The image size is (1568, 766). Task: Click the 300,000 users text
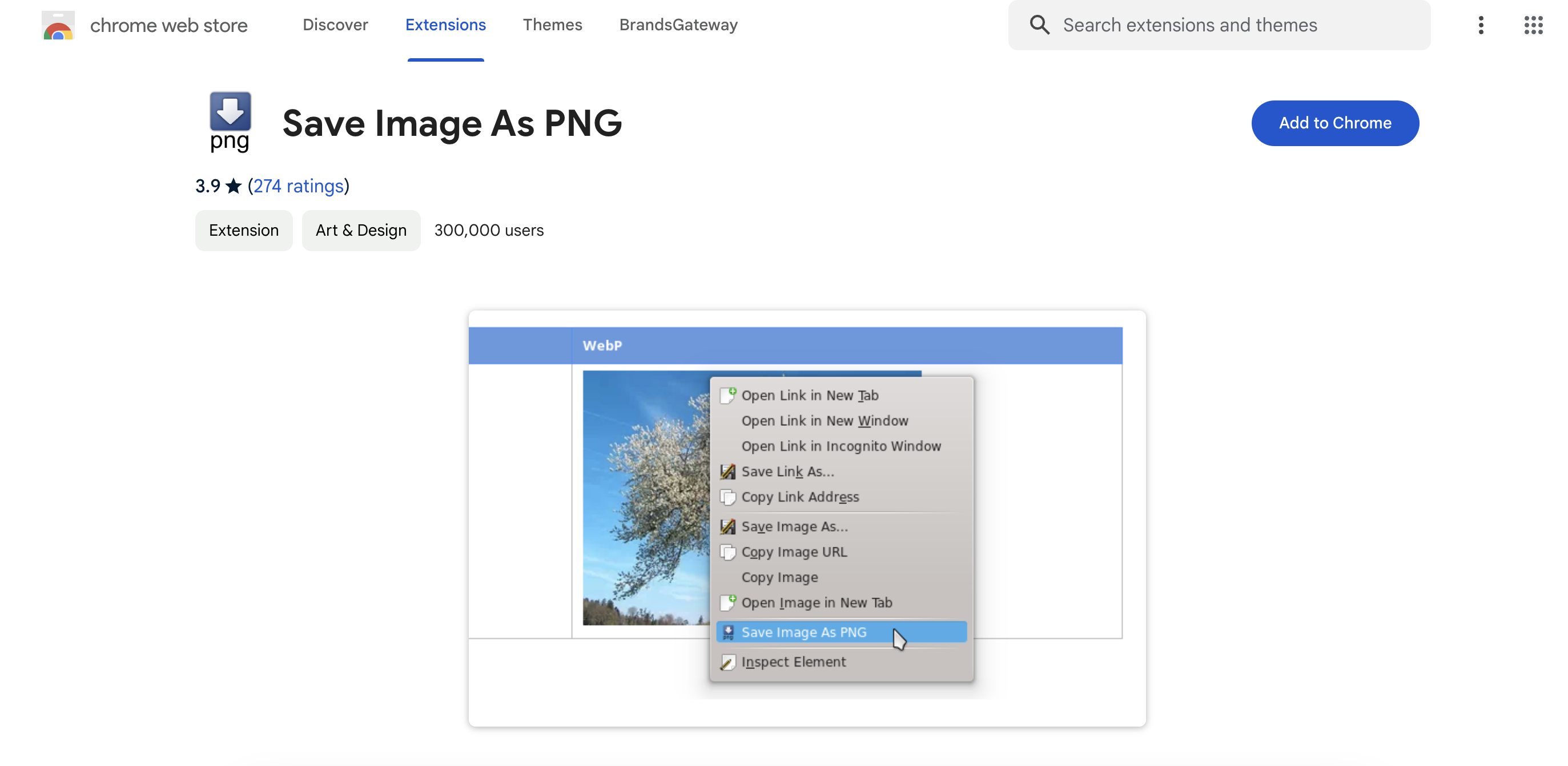tap(488, 230)
